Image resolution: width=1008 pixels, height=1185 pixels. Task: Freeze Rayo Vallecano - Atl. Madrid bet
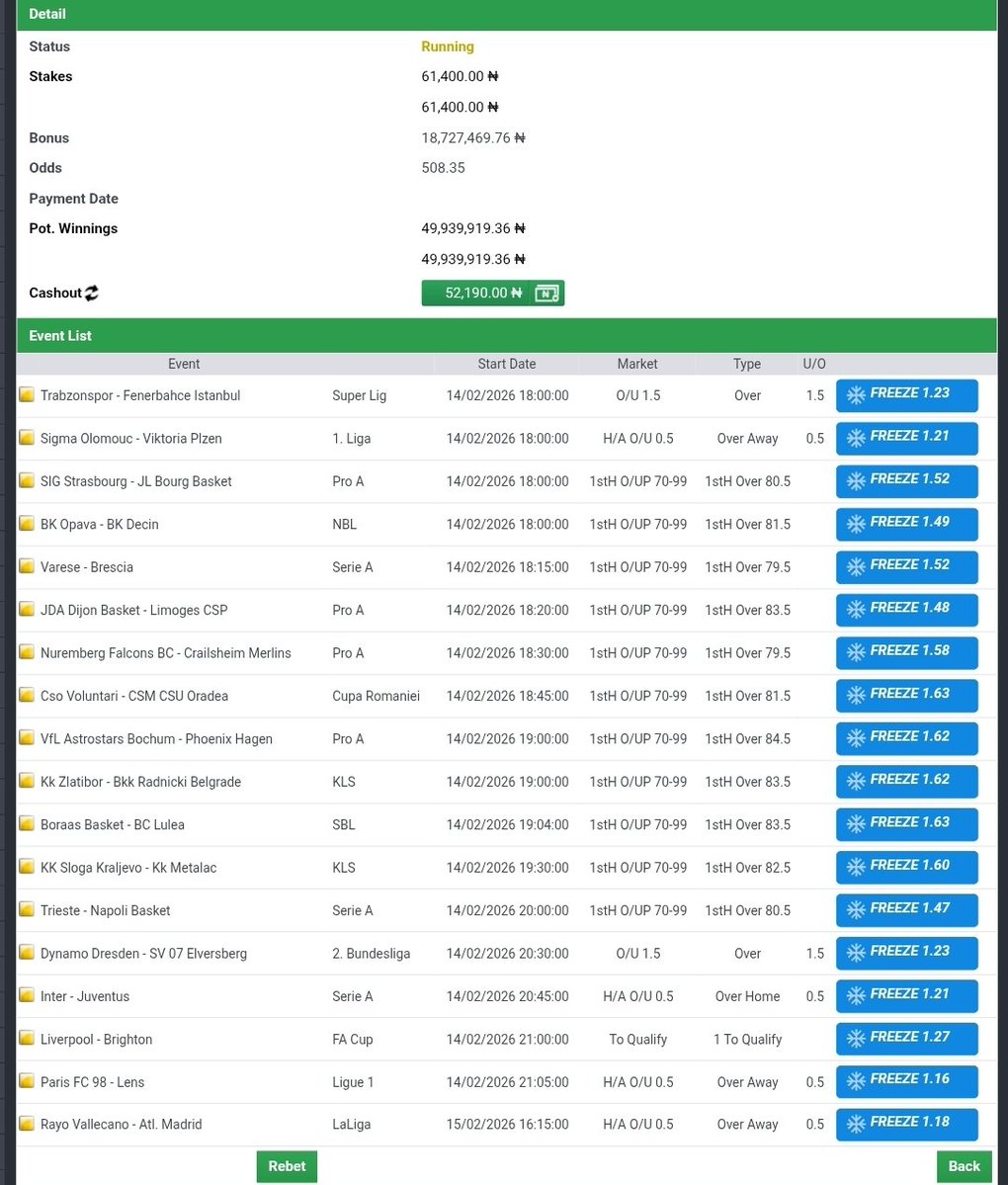point(907,1125)
